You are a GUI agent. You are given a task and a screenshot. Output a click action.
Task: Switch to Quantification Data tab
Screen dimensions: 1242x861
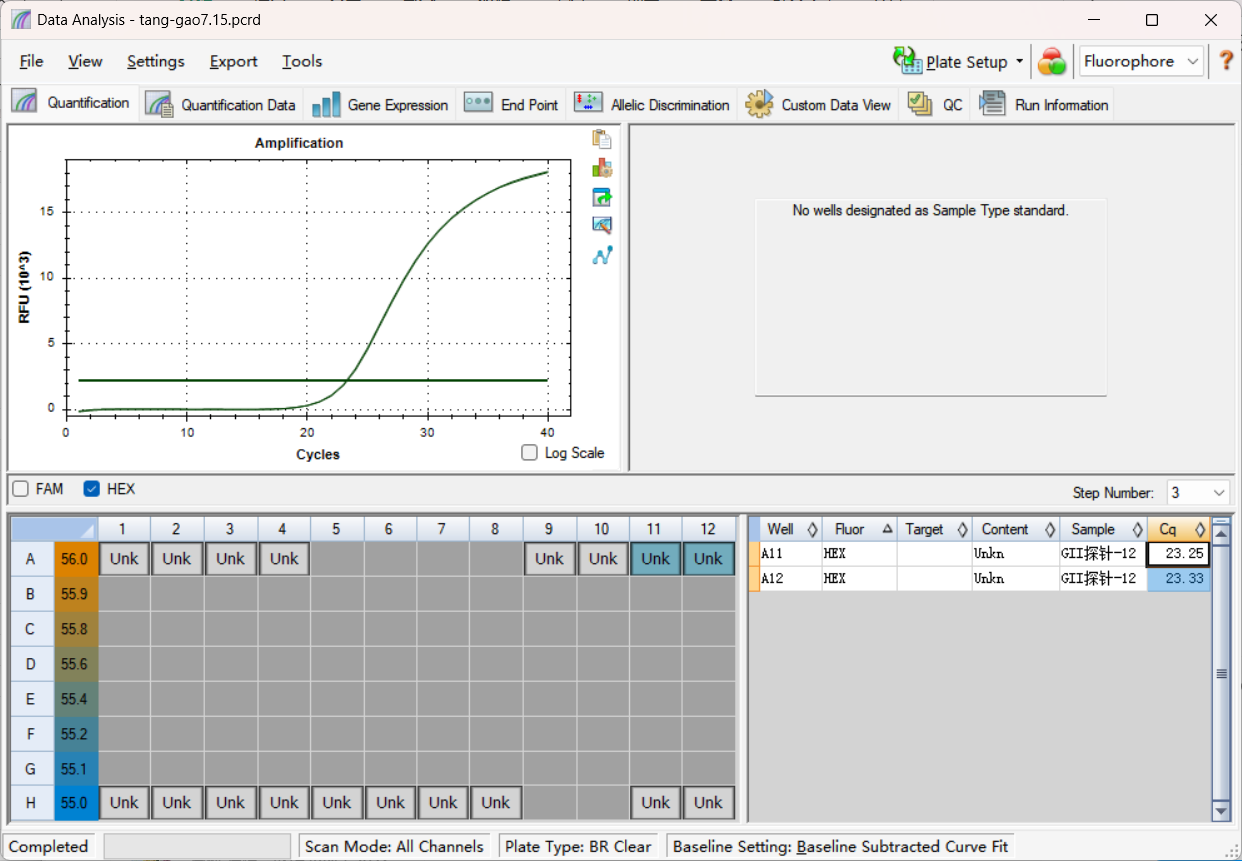[x=221, y=104]
